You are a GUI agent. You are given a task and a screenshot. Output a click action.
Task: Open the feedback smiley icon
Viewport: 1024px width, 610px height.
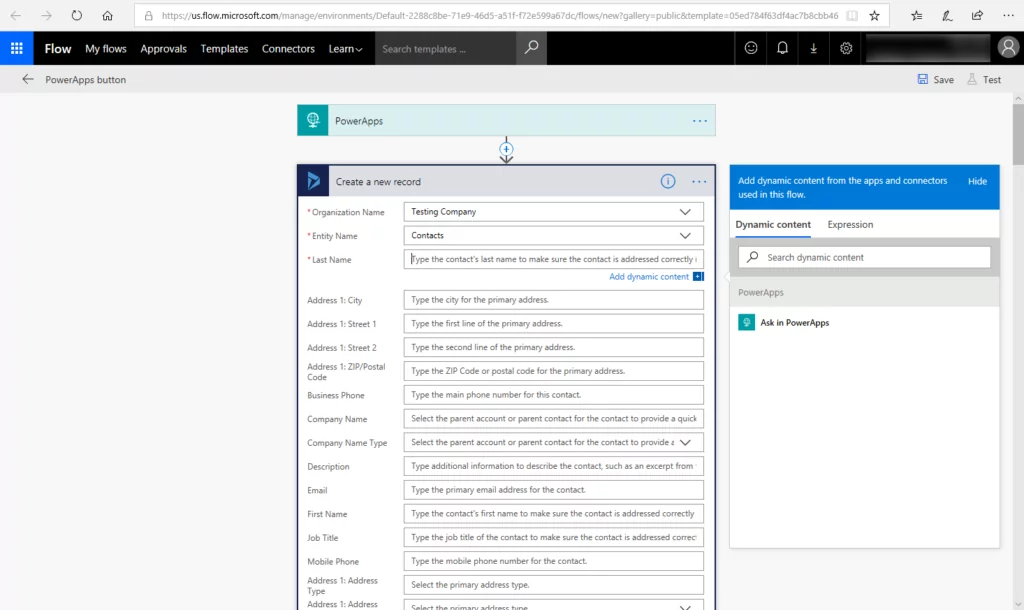click(751, 48)
